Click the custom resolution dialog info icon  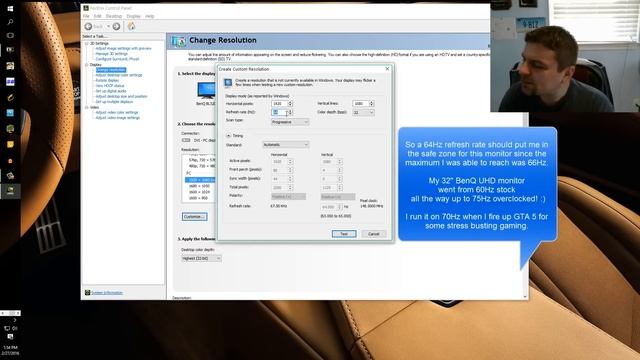tap(228, 83)
